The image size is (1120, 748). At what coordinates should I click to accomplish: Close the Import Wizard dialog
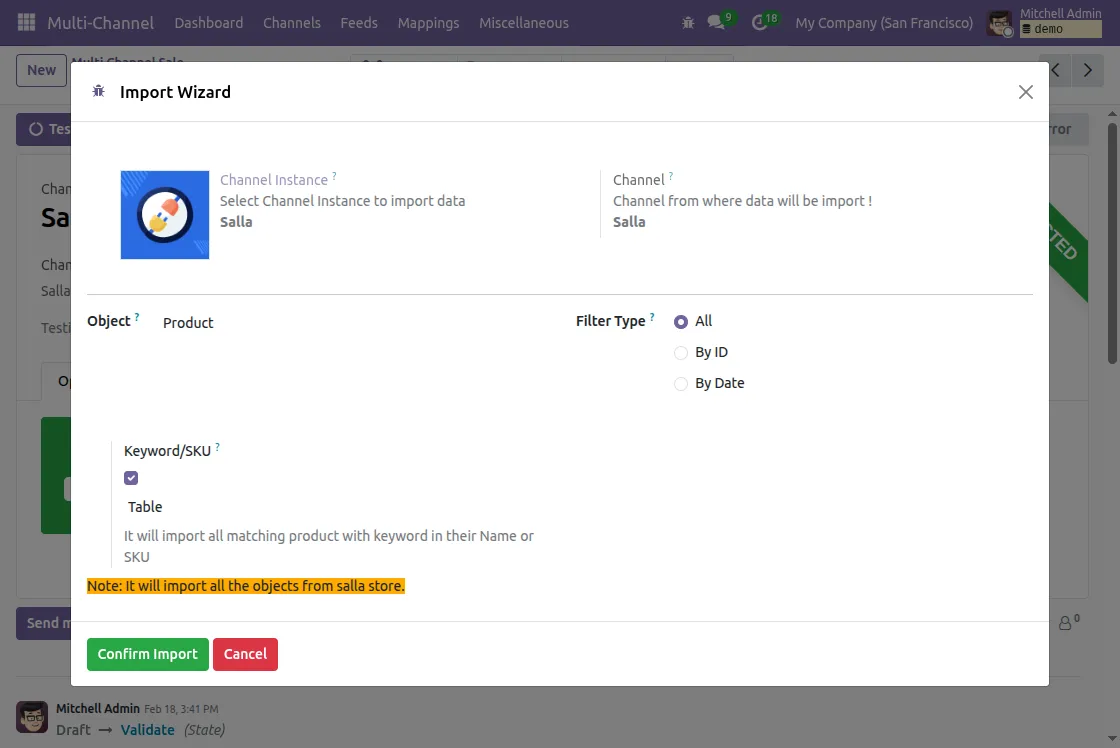tap(1026, 92)
